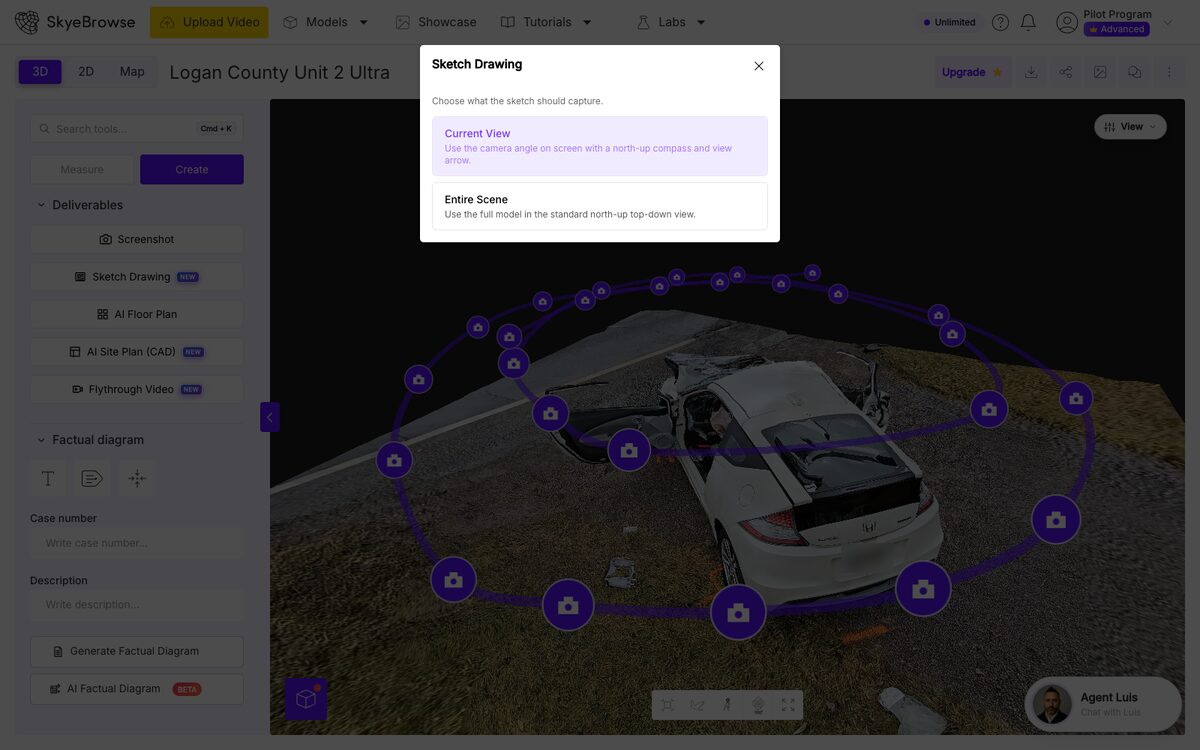Click the fit-to-frame icon in the viewer toolbar
The height and width of the screenshot is (750, 1200).
(667, 705)
